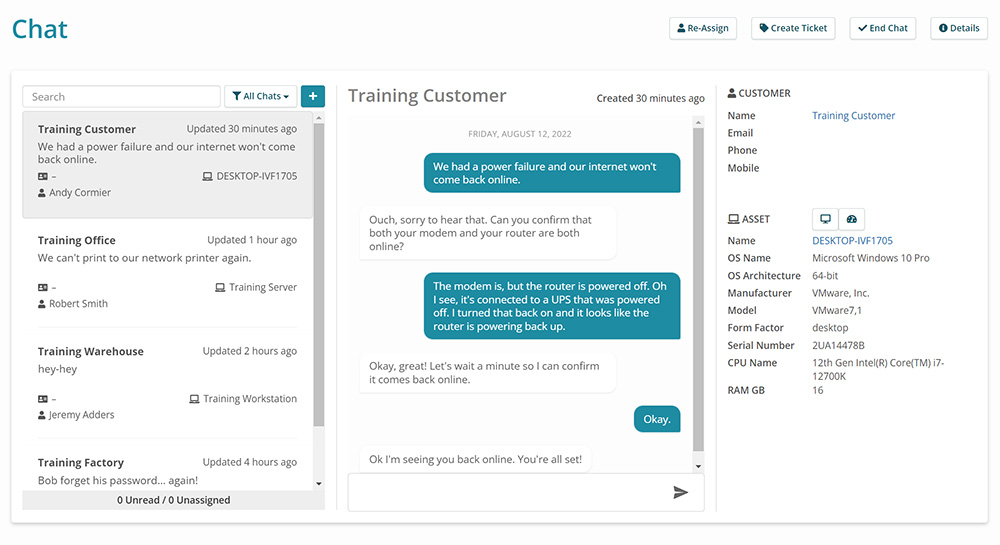Click conversation scrollbar down arrow
The image size is (1000, 545).
(x=698, y=466)
